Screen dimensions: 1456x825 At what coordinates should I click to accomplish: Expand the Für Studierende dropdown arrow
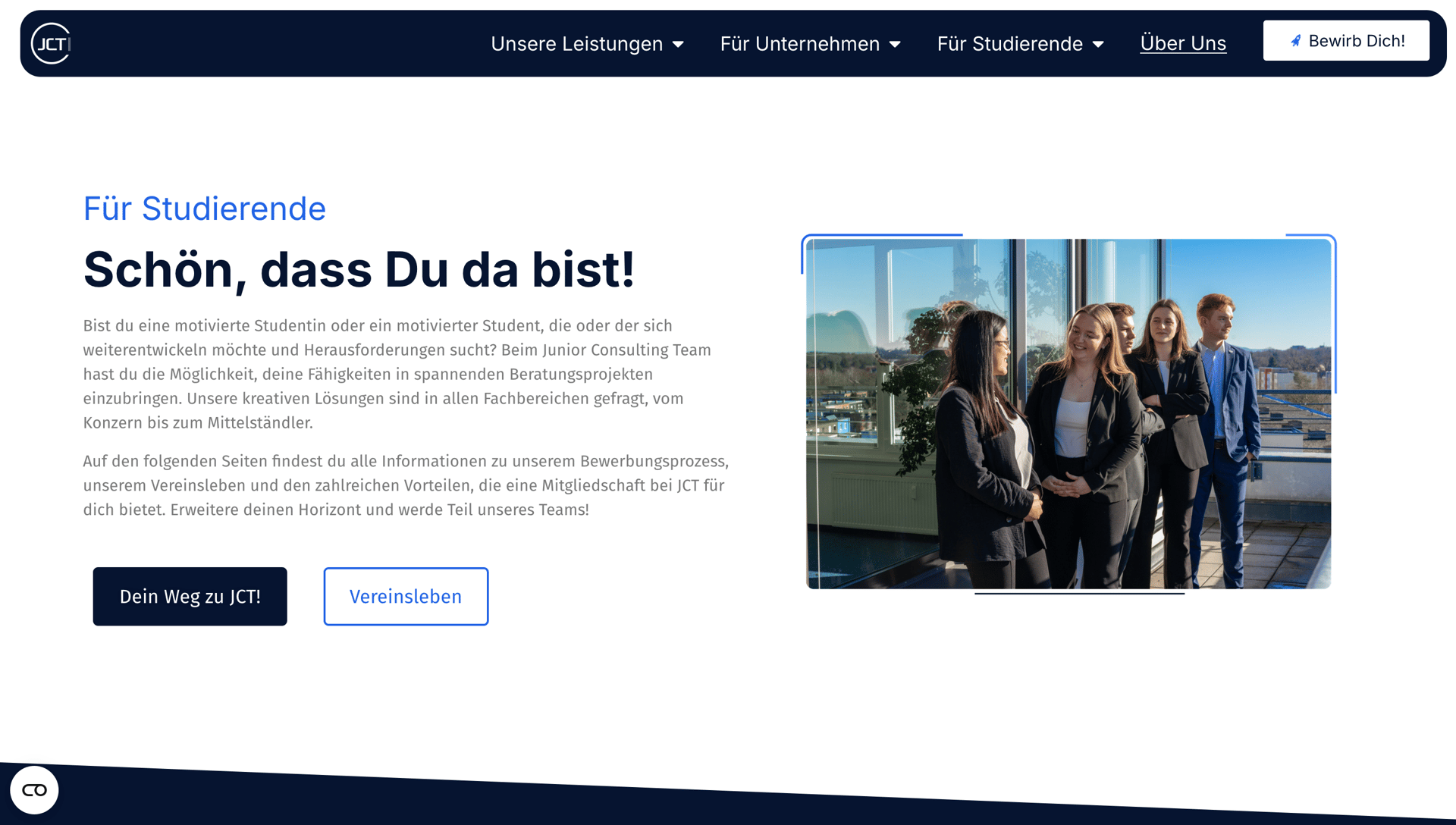pos(1098,45)
